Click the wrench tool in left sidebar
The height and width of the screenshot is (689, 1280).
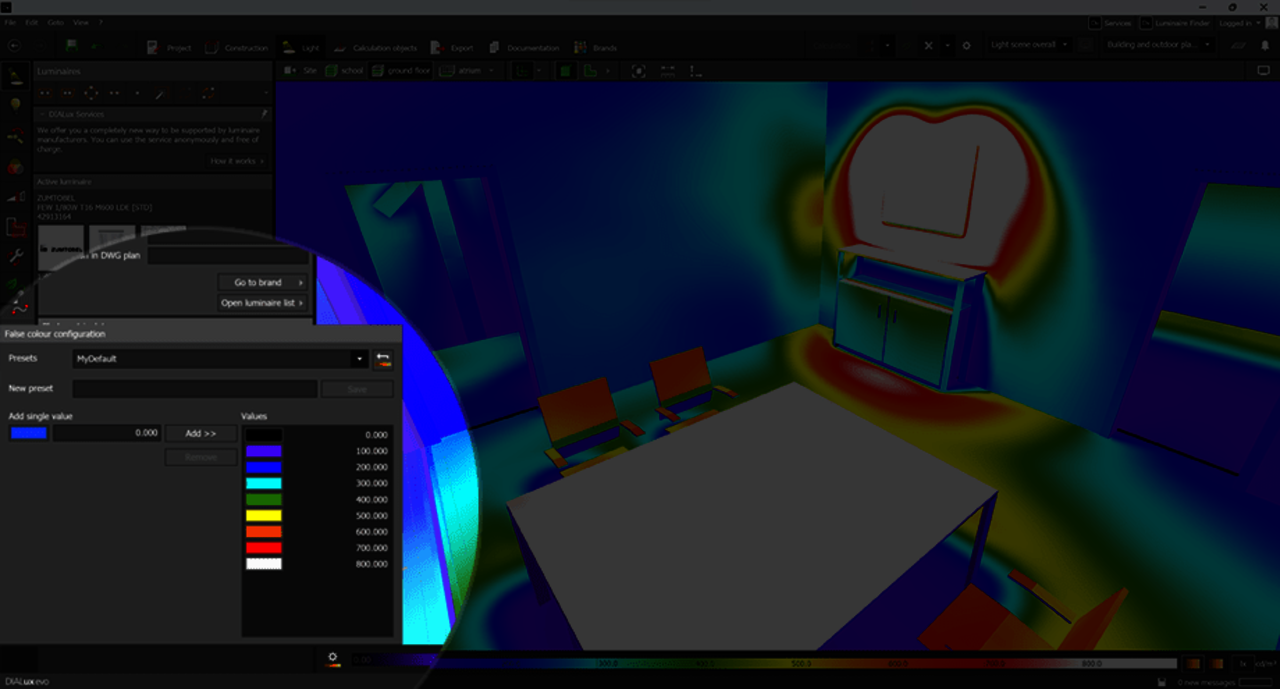16,255
